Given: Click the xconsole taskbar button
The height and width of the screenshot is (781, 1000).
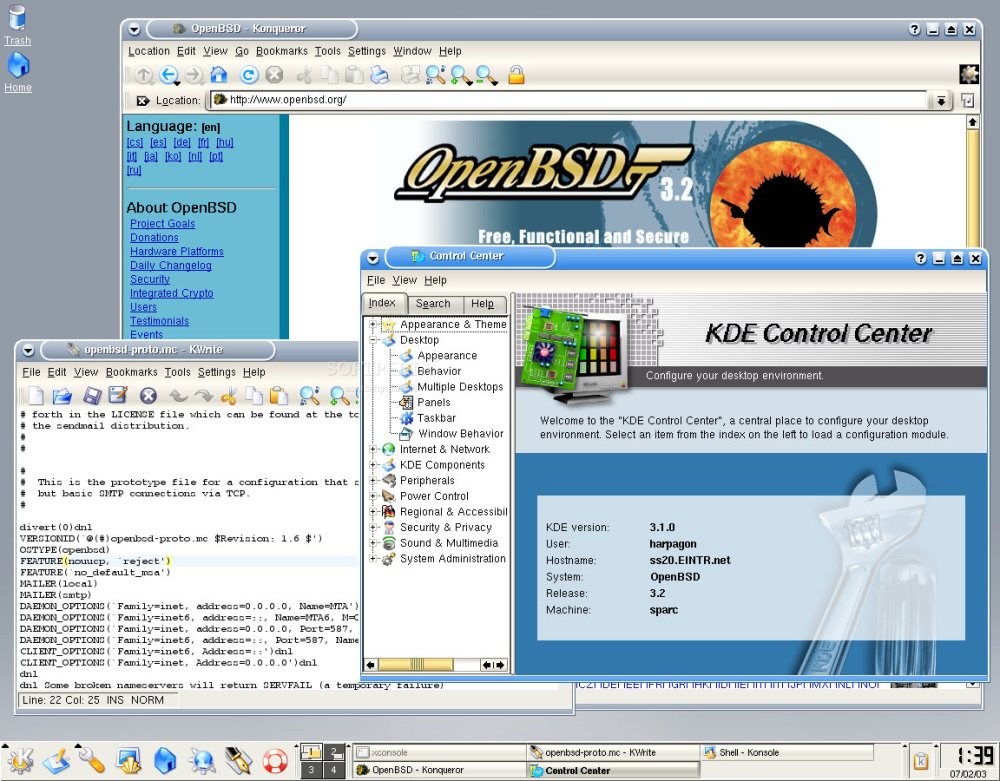Looking at the screenshot, I should (x=439, y=752).
